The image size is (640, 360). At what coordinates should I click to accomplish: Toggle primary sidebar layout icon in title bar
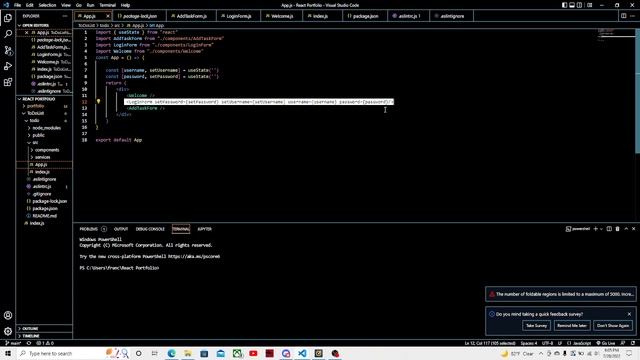coord(564,5)
